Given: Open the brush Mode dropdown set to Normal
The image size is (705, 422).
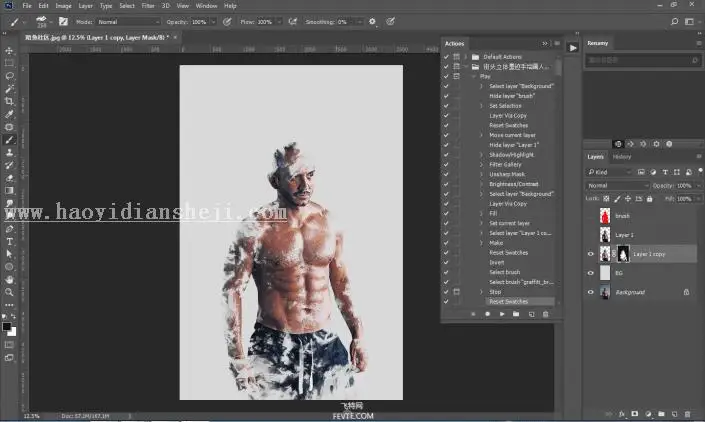Looking at the screenshot, I should [x=128, y=22].
